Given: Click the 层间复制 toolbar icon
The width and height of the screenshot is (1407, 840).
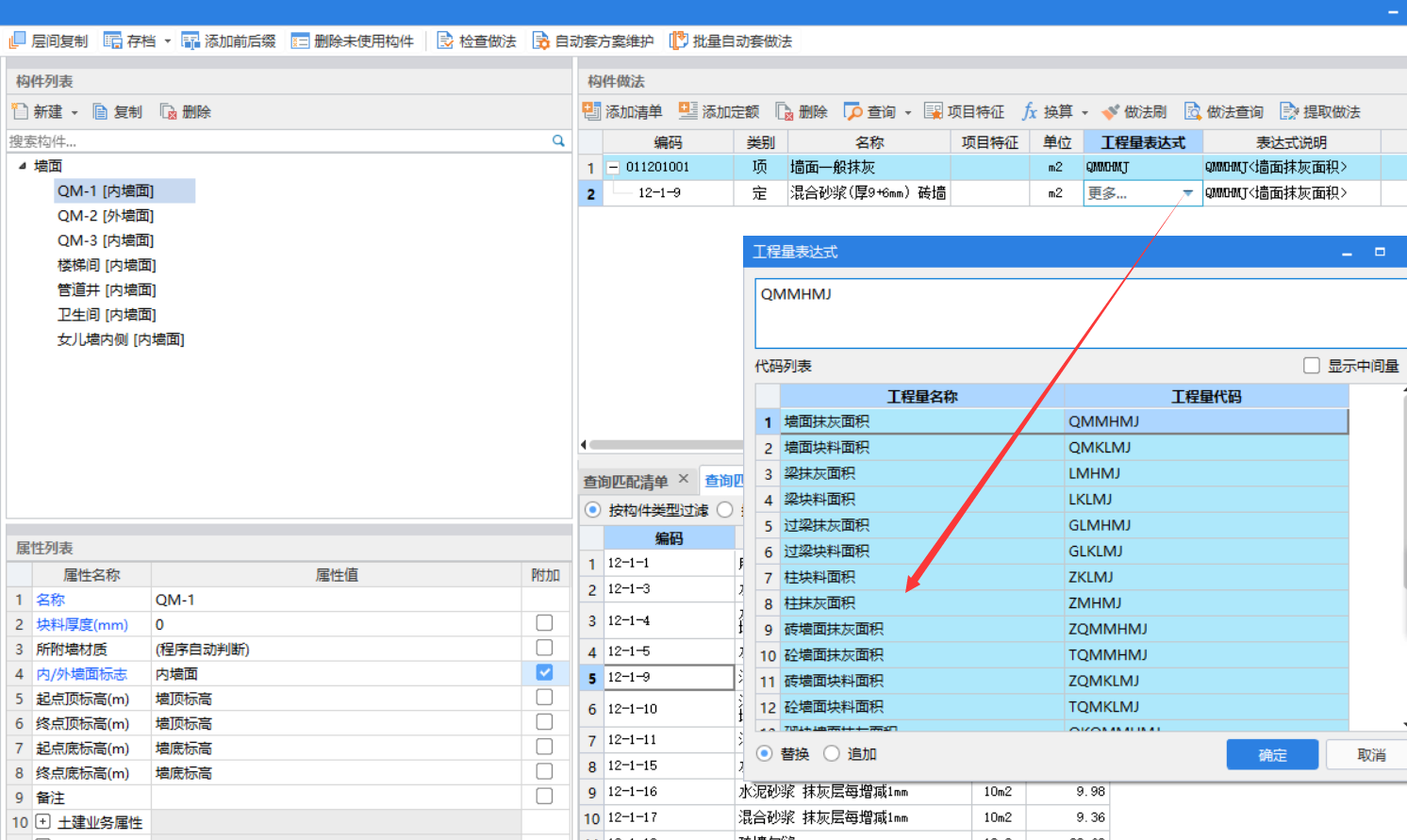Looking at the screenshot, I should [x=17, y=41].
